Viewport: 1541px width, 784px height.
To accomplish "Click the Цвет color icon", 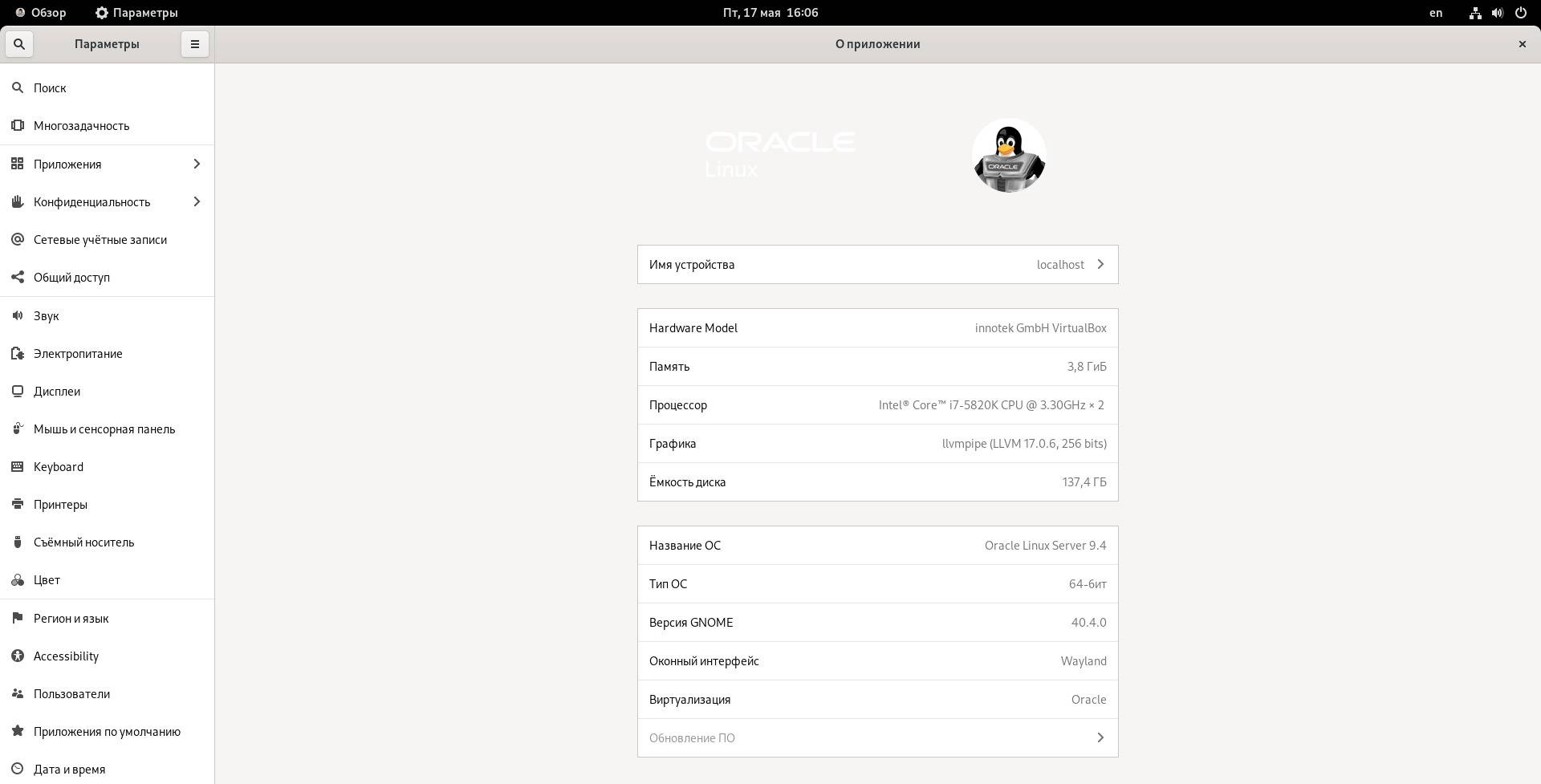I will point(18,579).
